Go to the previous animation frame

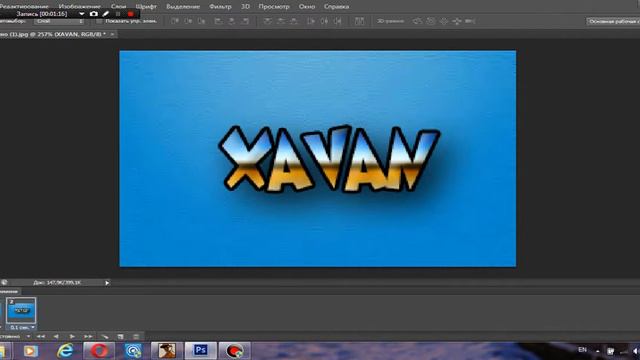coord(56,337)
